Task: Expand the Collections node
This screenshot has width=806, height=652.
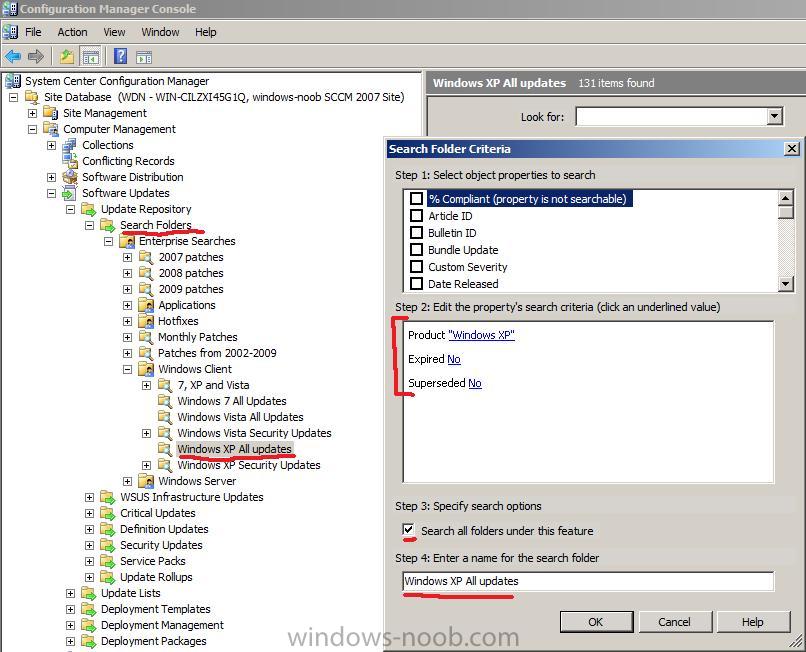Action: 51,146
